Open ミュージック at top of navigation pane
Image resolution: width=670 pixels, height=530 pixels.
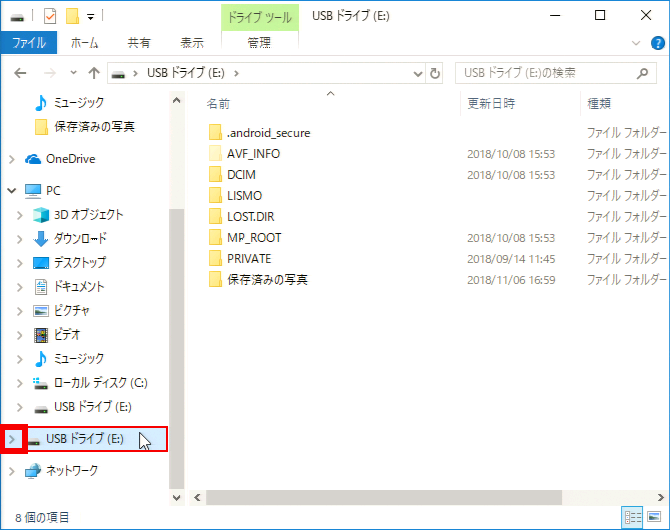pos(69,103)
